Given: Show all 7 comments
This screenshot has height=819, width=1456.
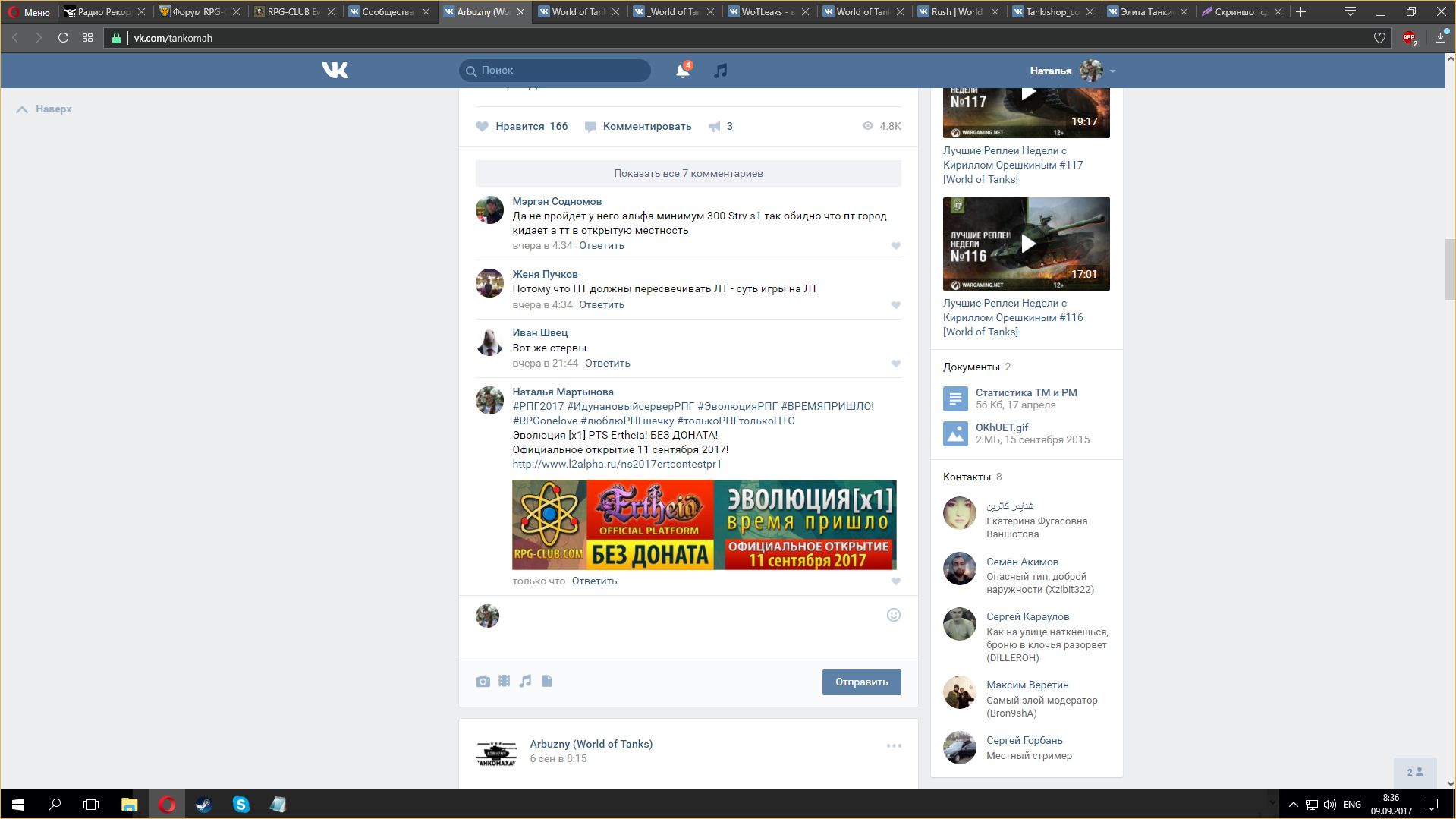Looking at the screenshot, I should (x=688, y=173).
